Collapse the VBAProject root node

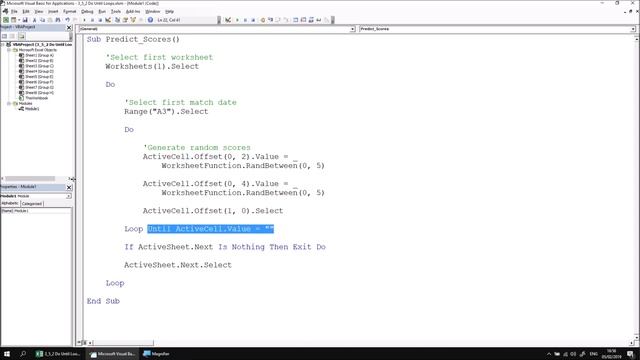3,44
